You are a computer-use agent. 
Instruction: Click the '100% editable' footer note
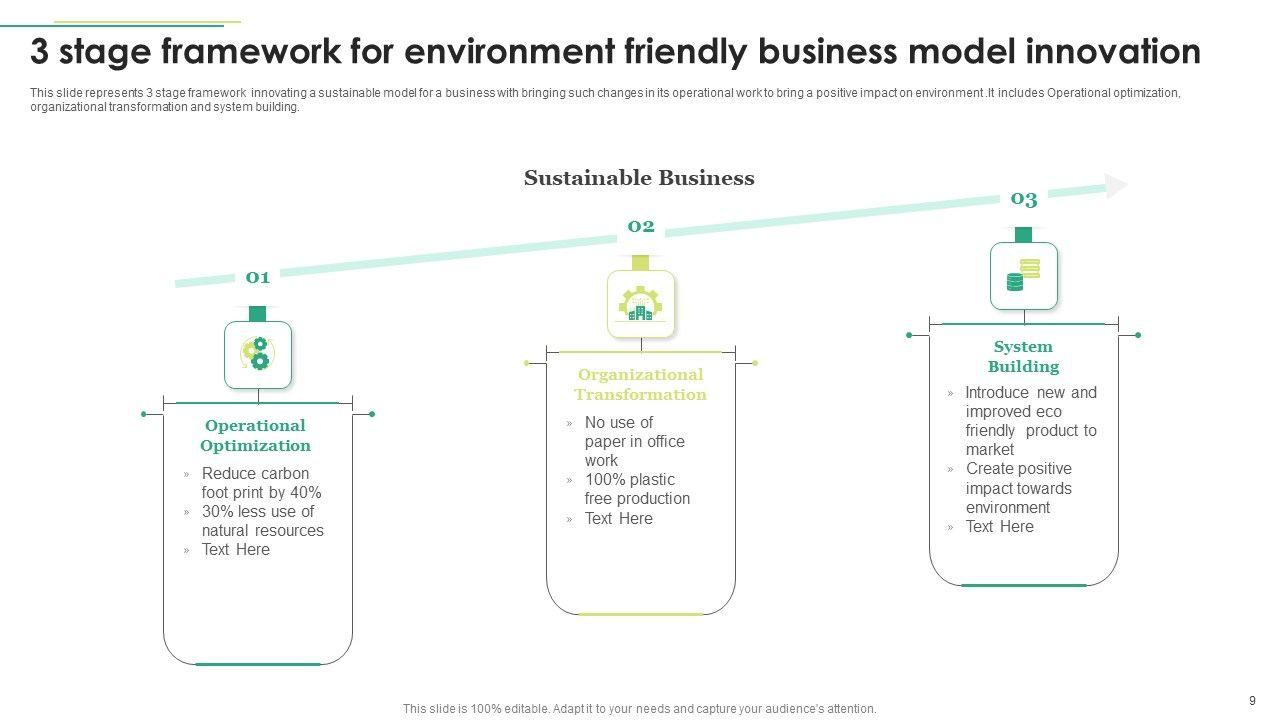pos(639,709)
